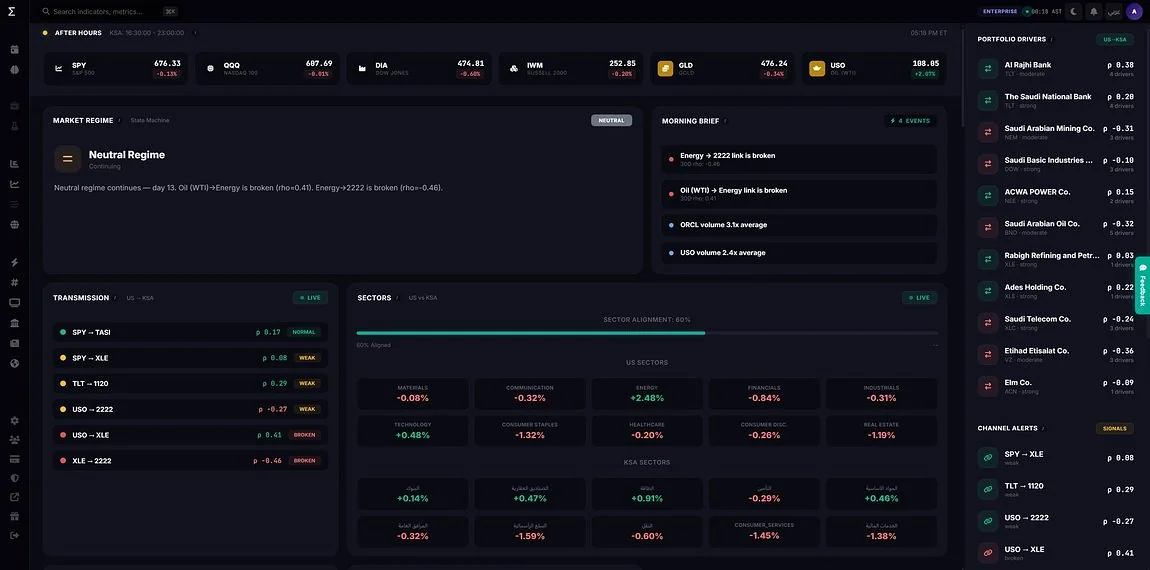
Task: Click the logout arrow sidebar icon
Action: pos(15,535)
